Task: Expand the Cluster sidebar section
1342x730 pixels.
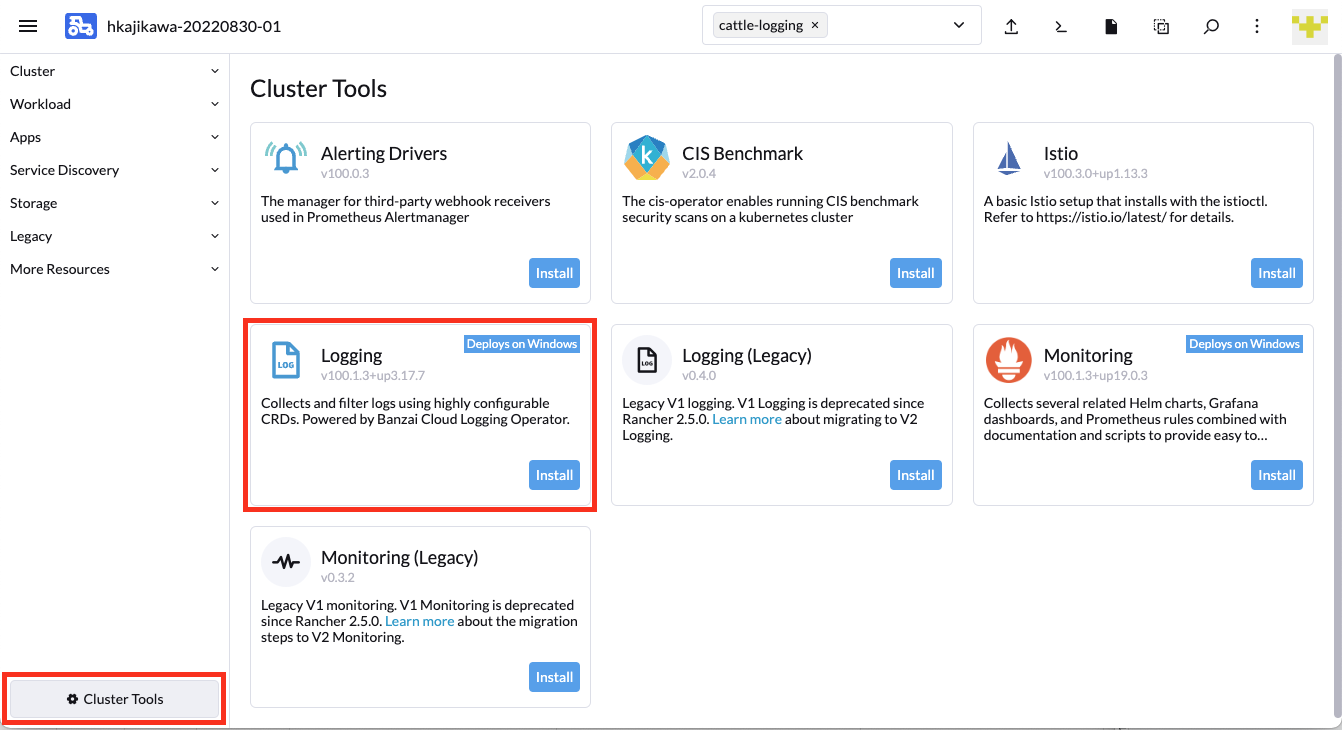Action: (115, 71)
